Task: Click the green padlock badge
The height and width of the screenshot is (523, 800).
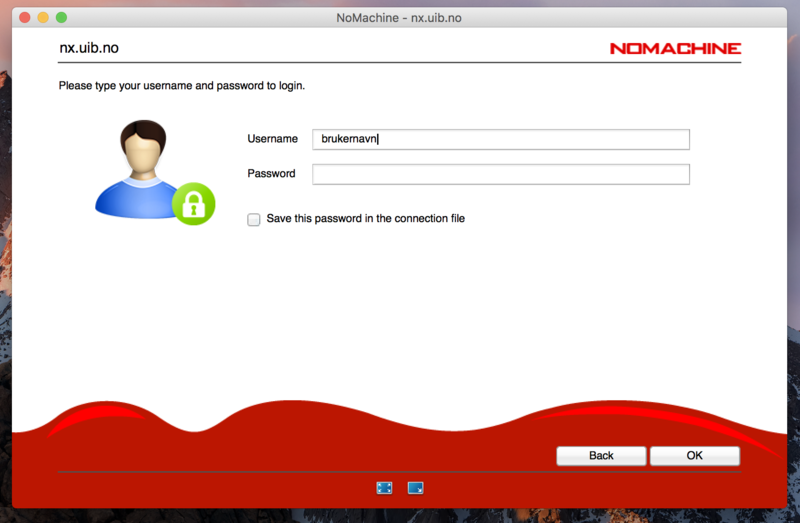Action: 194,204
